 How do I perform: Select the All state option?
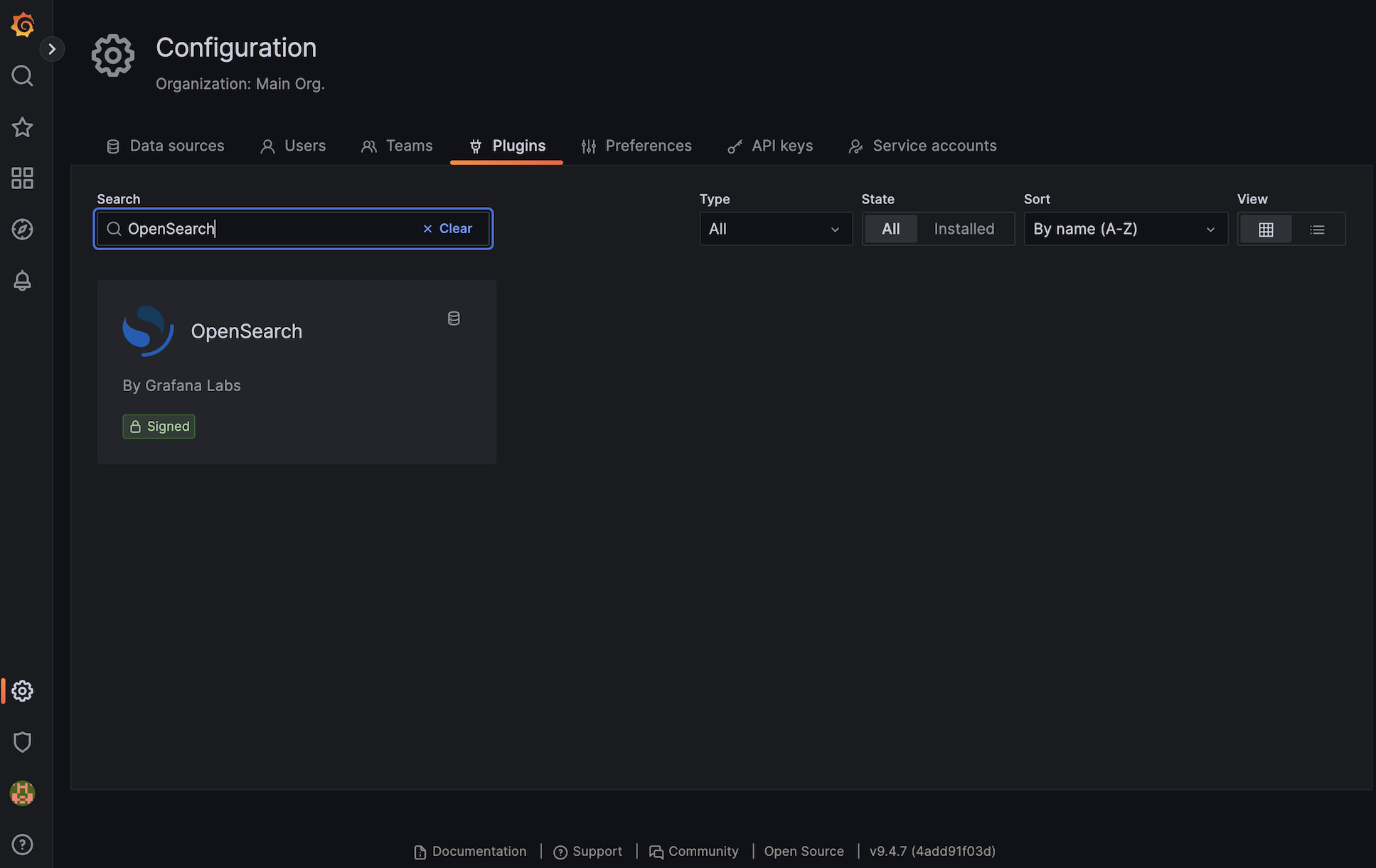890,229
